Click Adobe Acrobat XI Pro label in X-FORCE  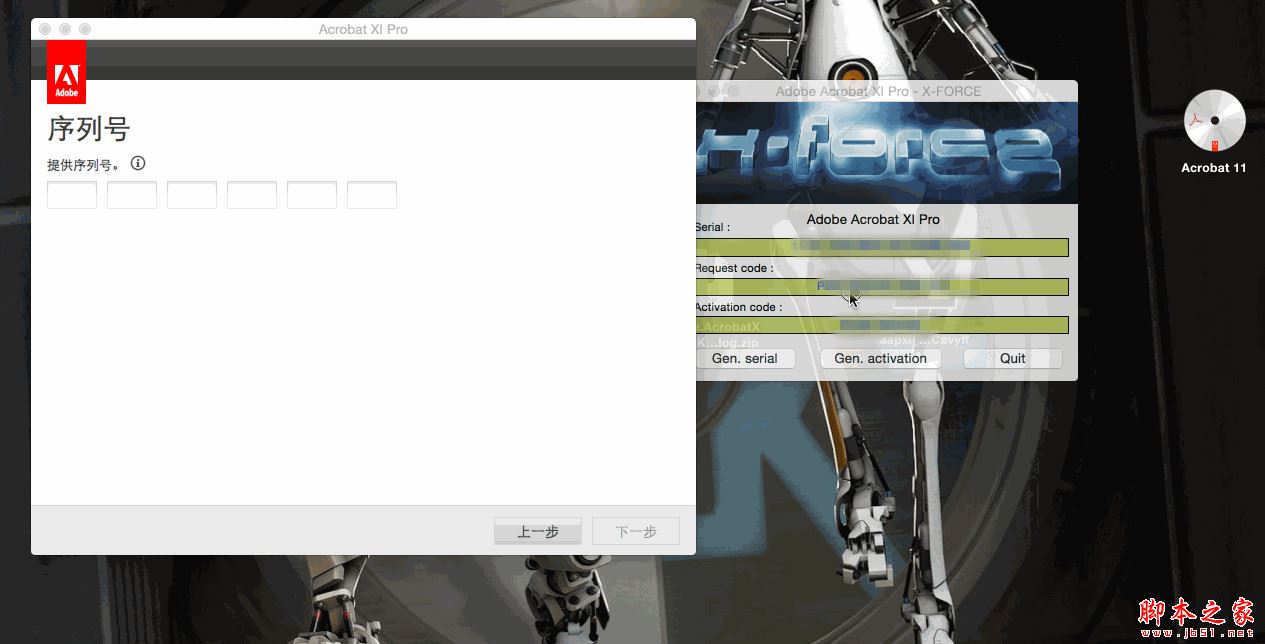873,219
